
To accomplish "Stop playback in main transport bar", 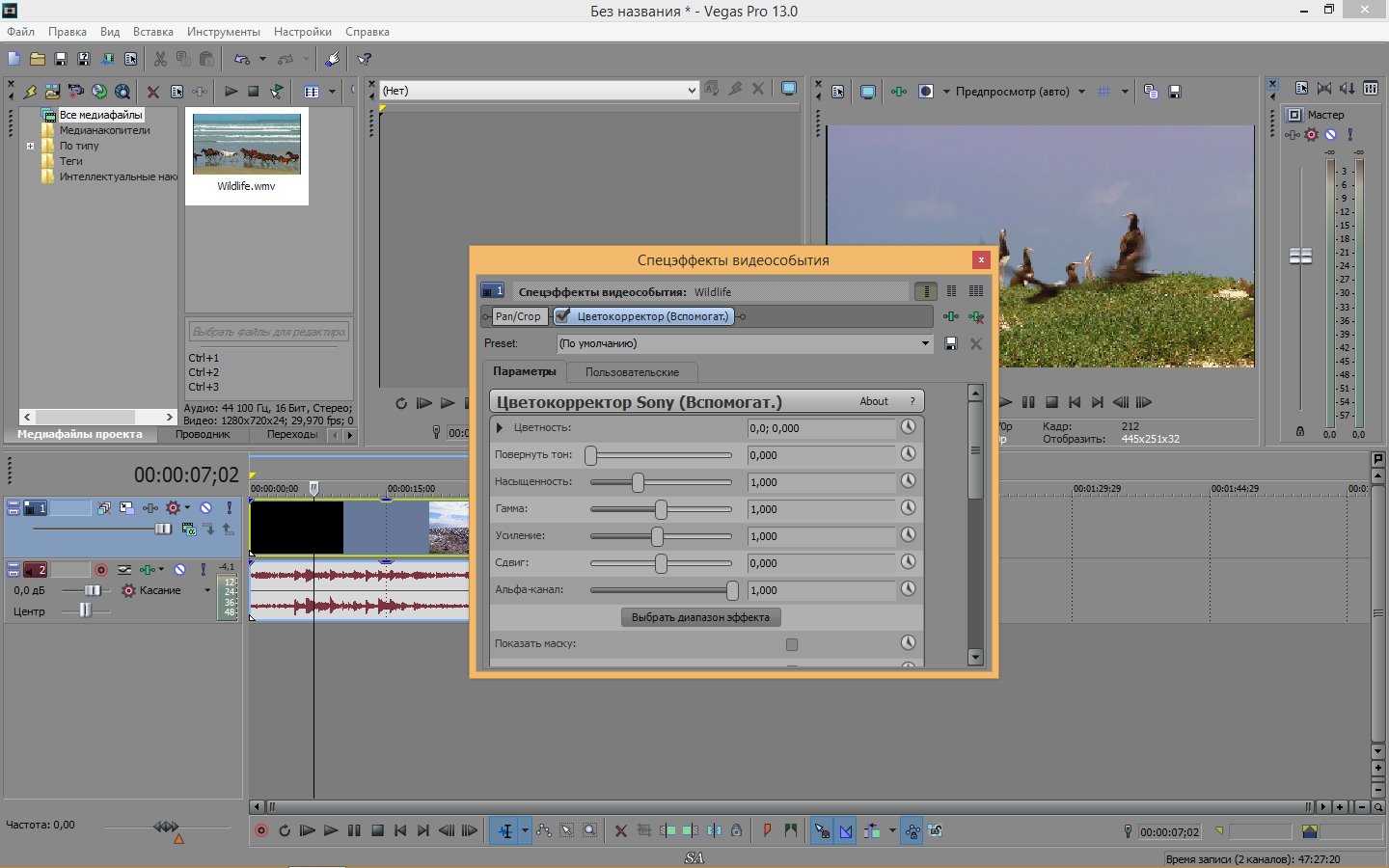I will tap(377, 830).
